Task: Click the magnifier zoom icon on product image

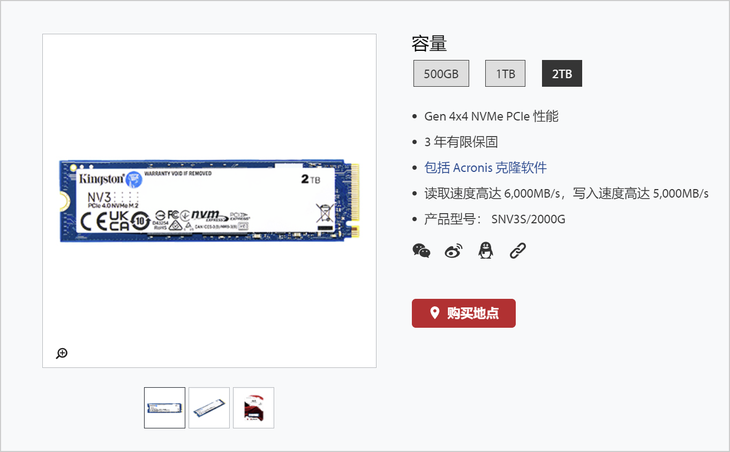Action: [x=62, y=353]
